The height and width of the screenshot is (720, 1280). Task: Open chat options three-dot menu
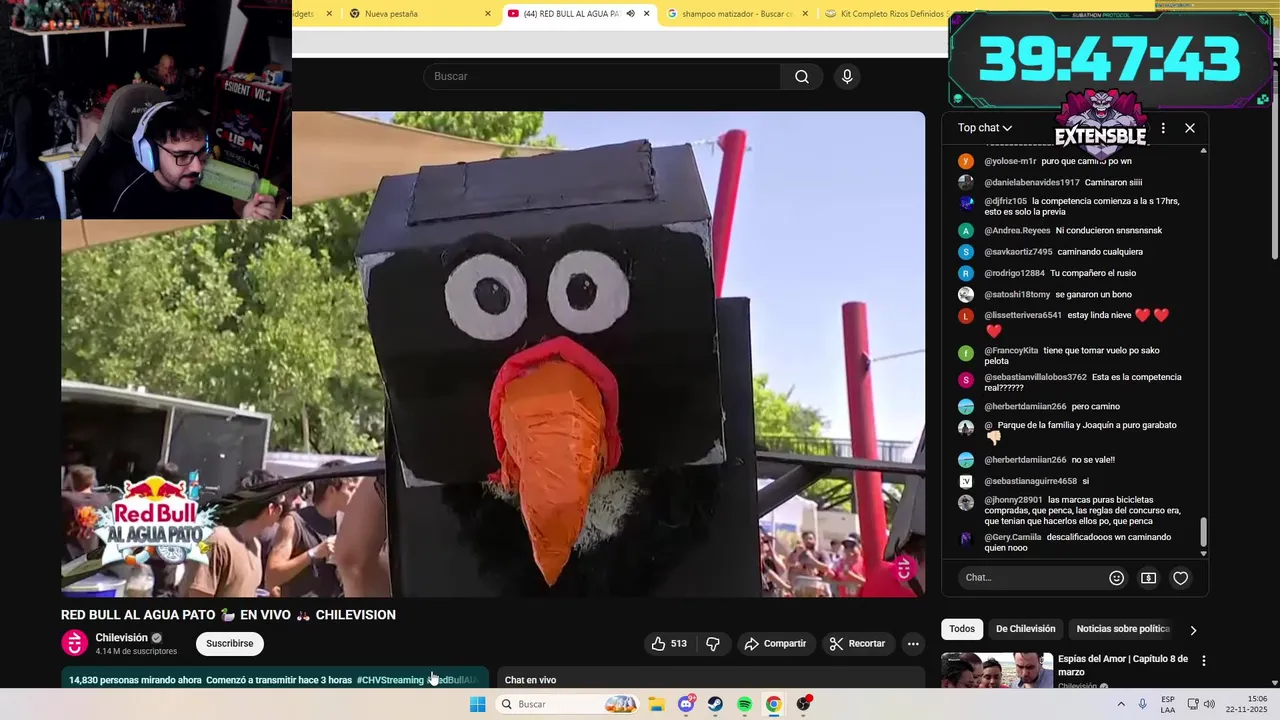click(x=1162, y=128)
